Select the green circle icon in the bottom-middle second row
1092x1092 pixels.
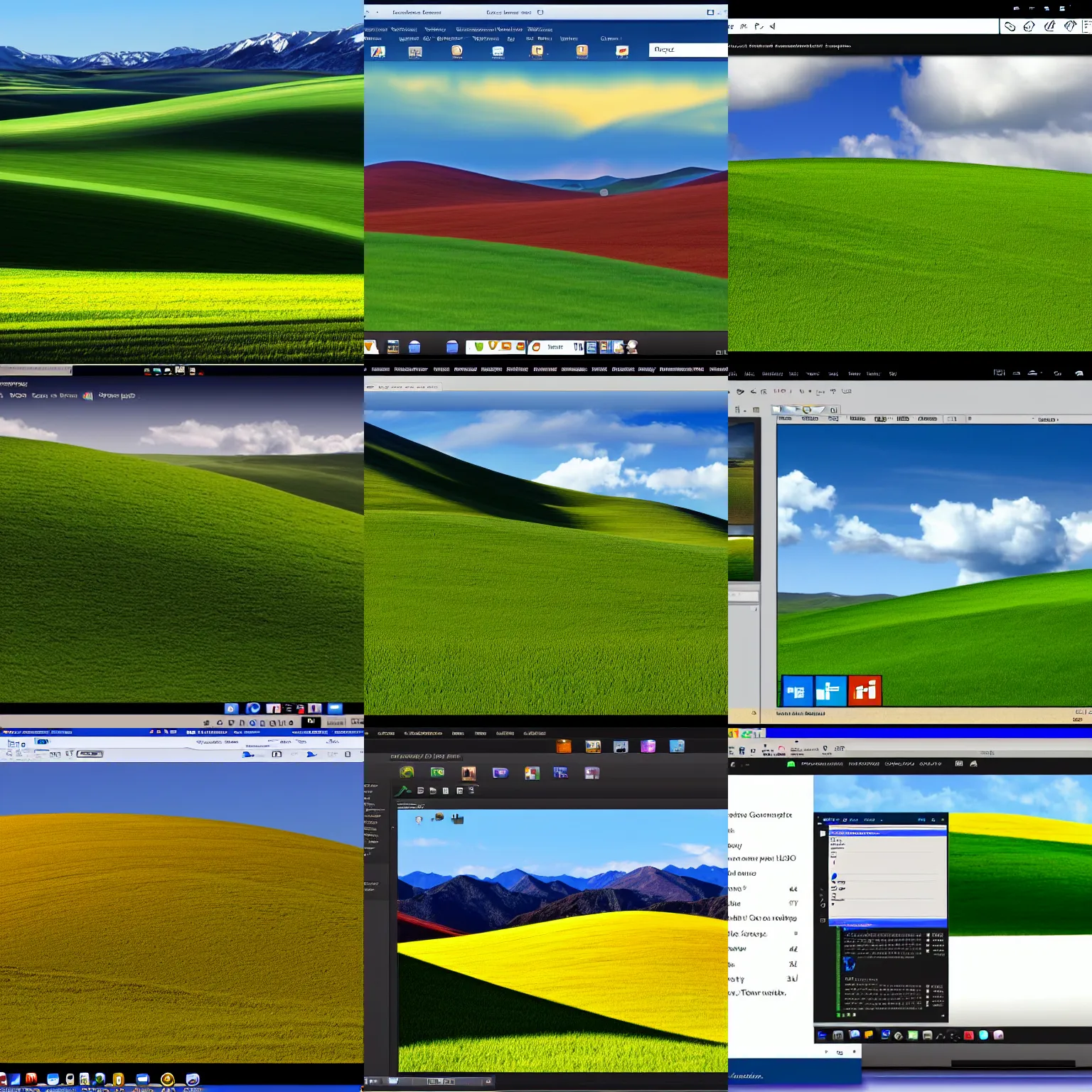407,772
